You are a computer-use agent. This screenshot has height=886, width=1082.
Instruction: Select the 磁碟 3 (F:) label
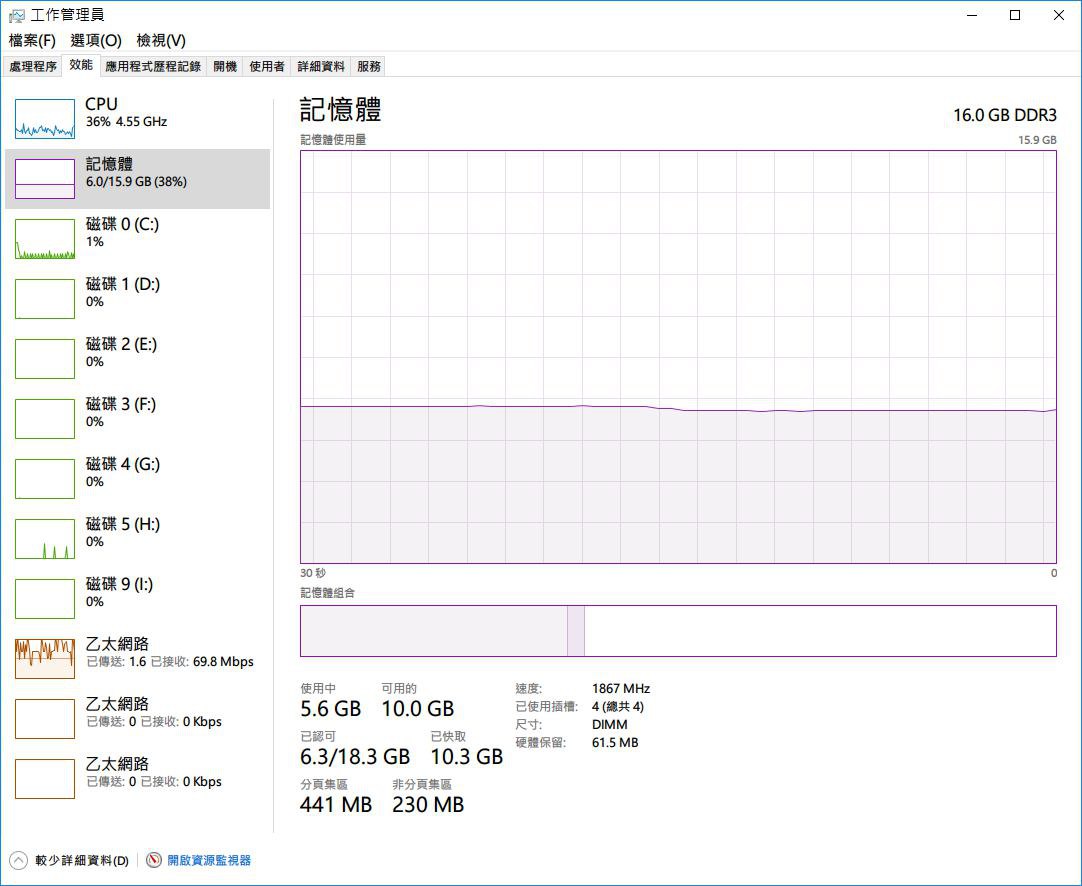(x=121, y=404)
